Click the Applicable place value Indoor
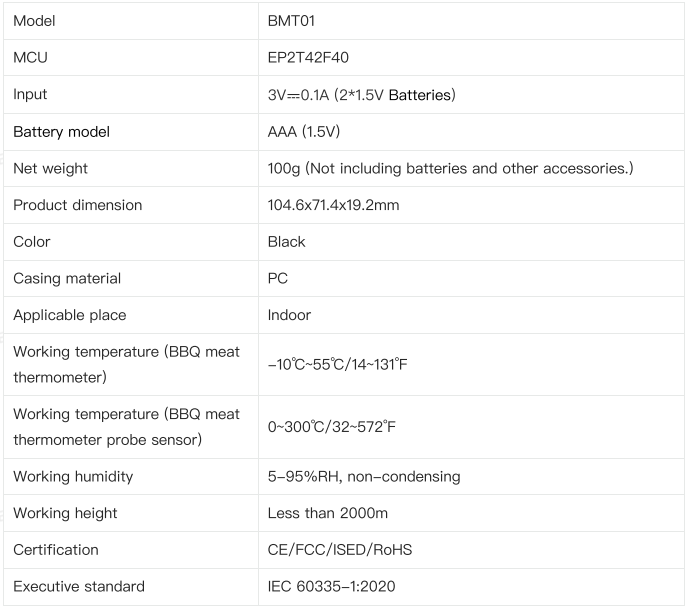689x608 pixels. click(x=289, y=315)
